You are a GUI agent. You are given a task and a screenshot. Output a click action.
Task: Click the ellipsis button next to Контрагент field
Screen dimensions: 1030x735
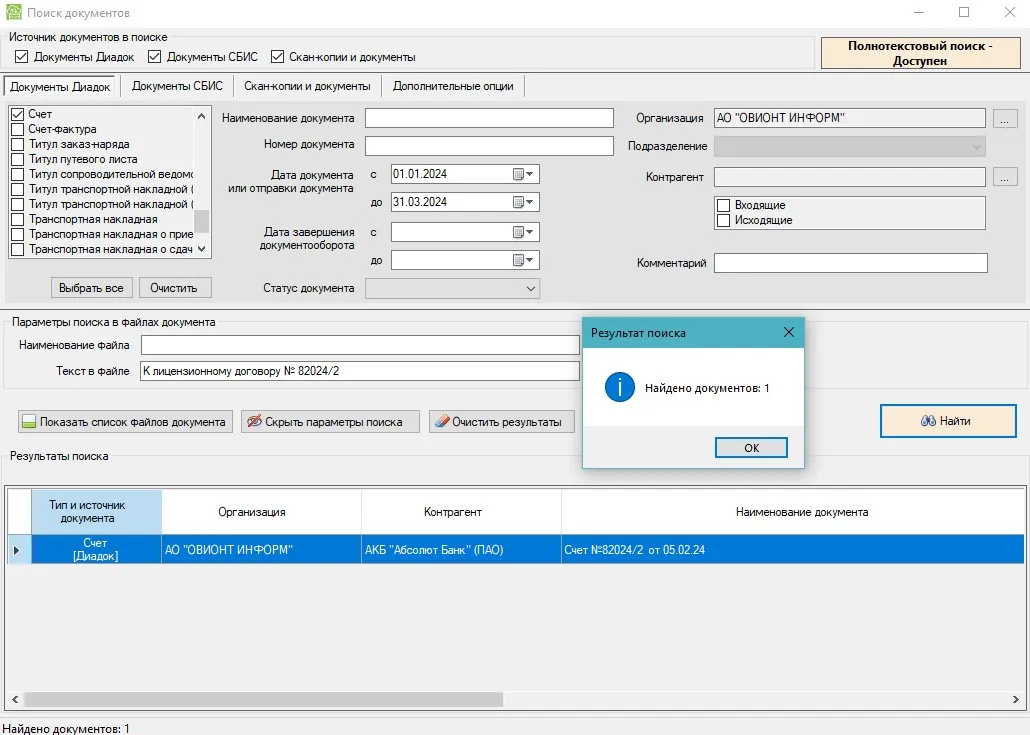tap(1005, 177)
